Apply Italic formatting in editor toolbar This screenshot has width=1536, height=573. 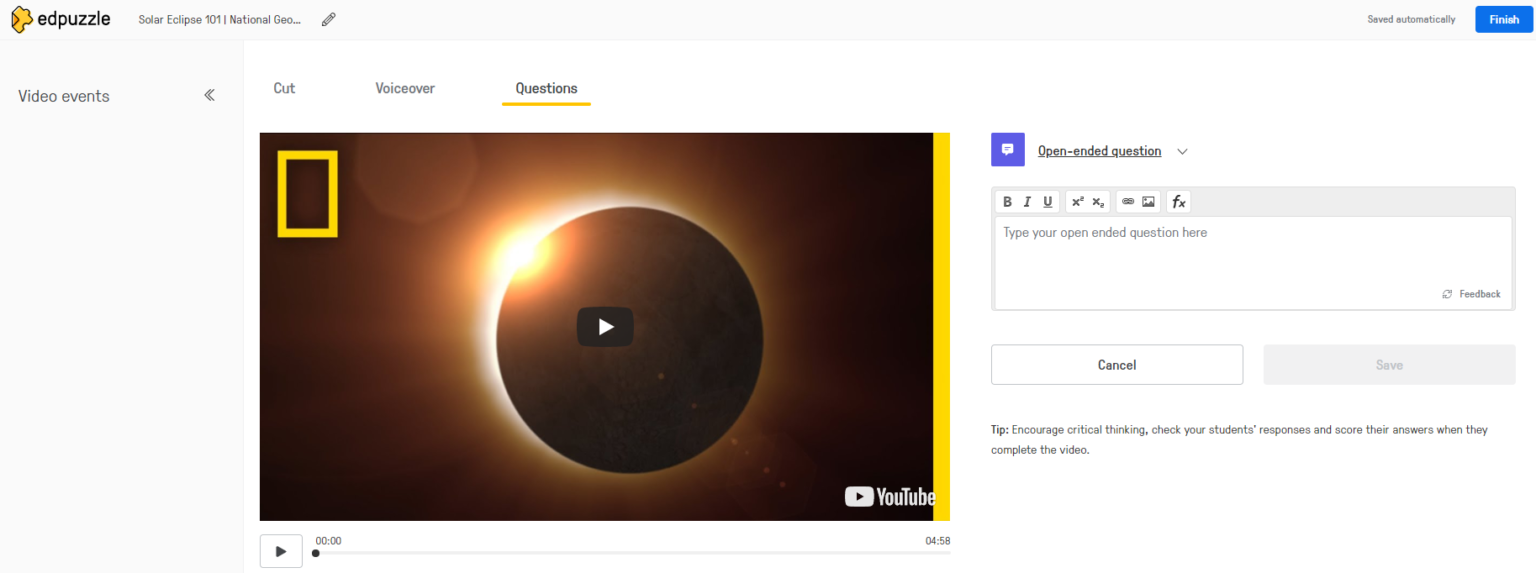[1027, 202]
